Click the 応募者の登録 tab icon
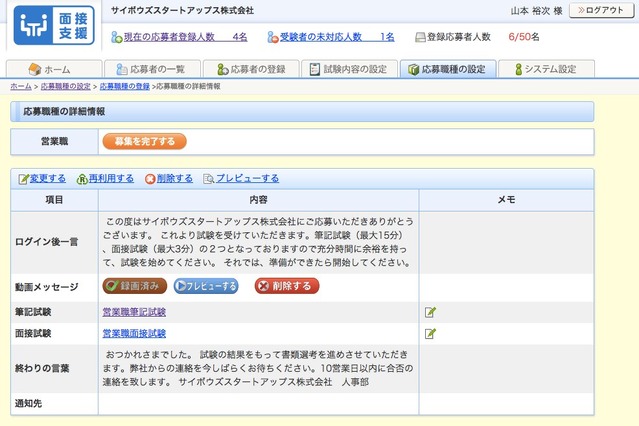The image size is (639, 426). click(x=223, y=69)
